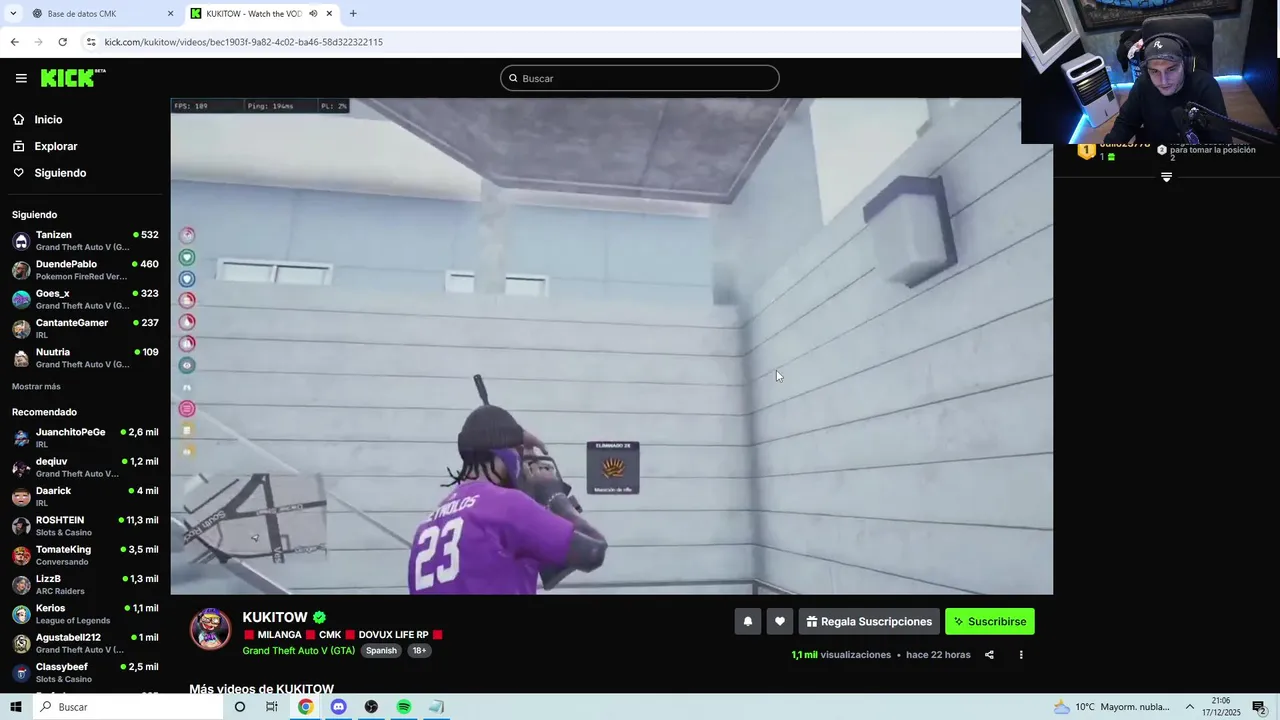
Task: Click the 18+ tag badge
Action: tap(419, 650)
